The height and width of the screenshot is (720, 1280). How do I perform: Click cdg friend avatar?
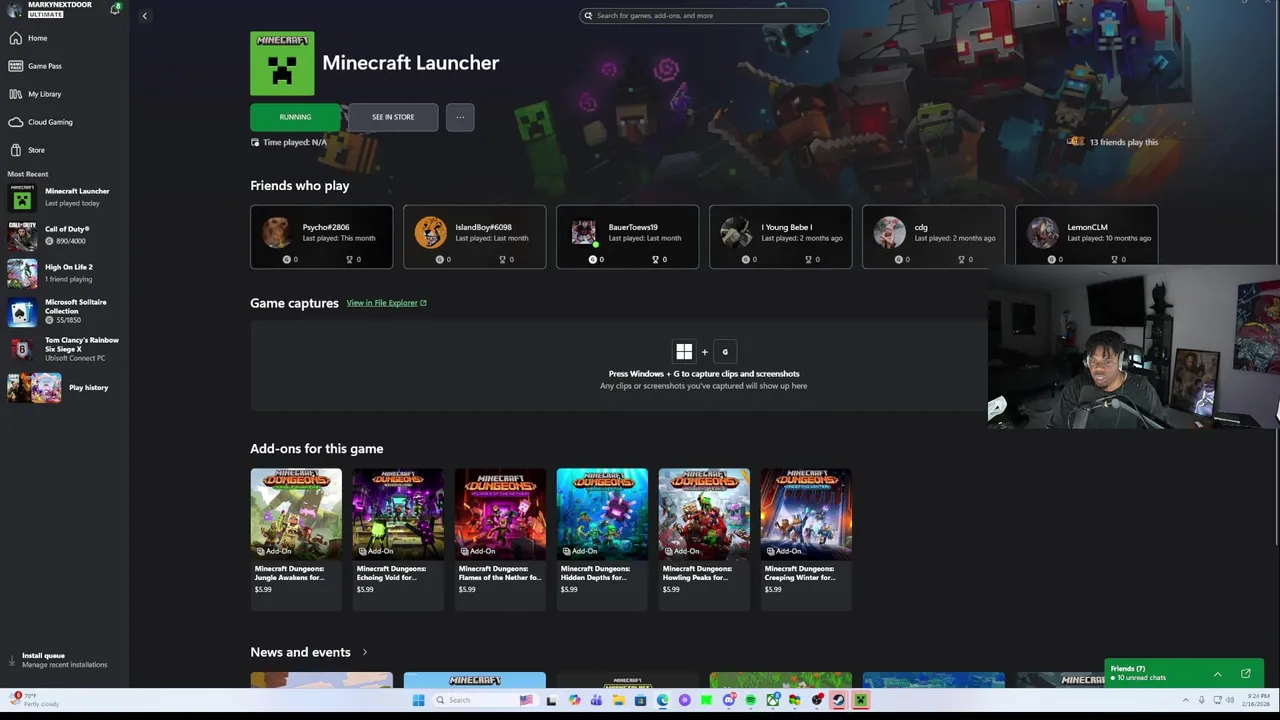point(889,232)
